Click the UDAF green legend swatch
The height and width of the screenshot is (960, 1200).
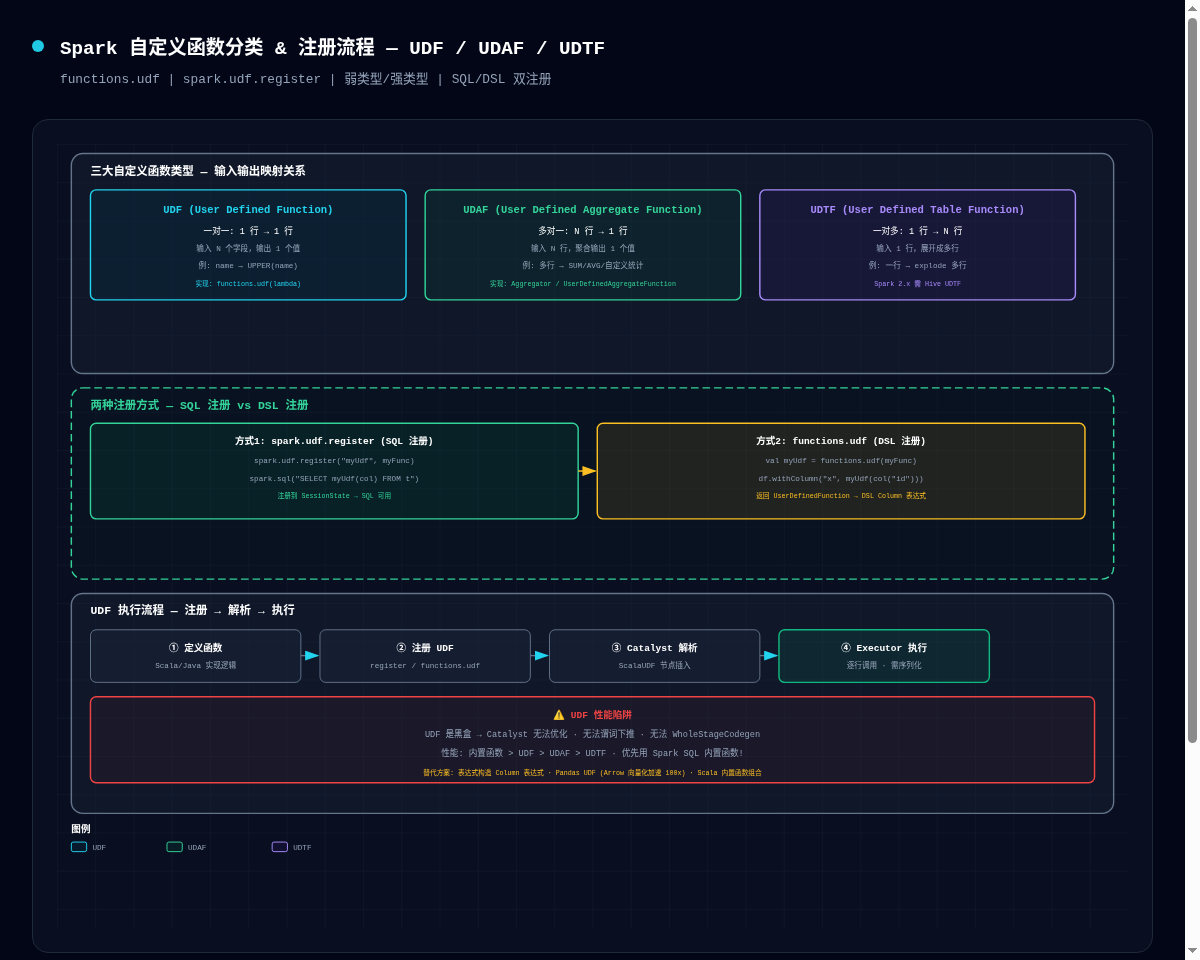[174, 847]
